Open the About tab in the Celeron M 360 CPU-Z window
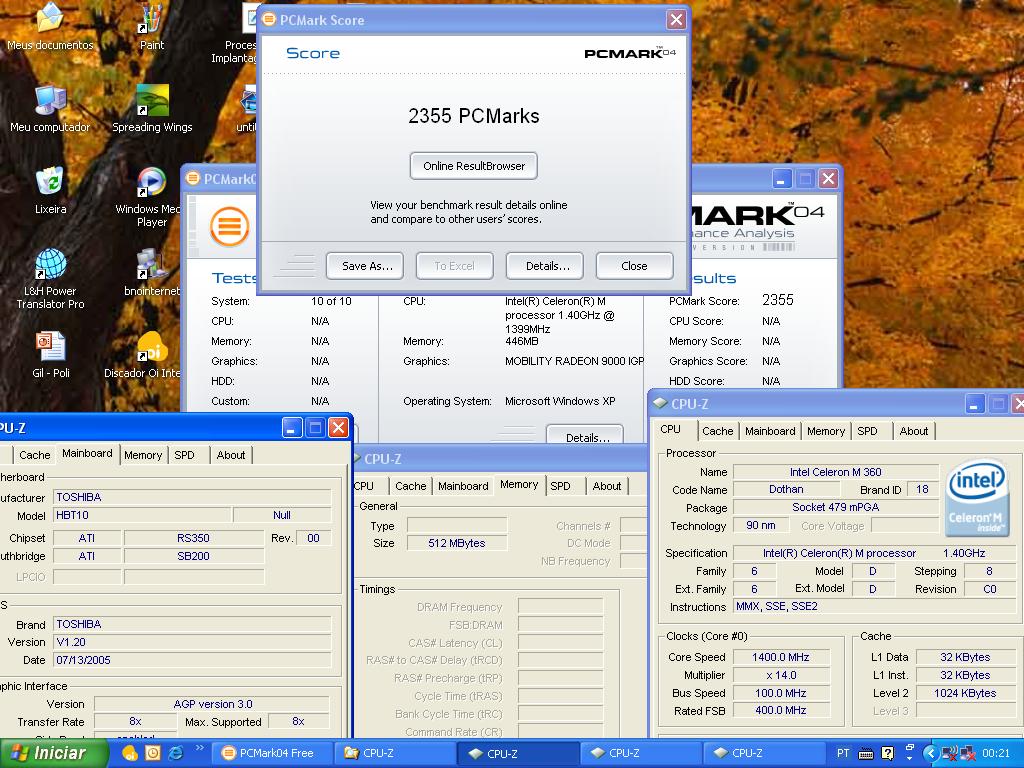 (x=913, y=431)
